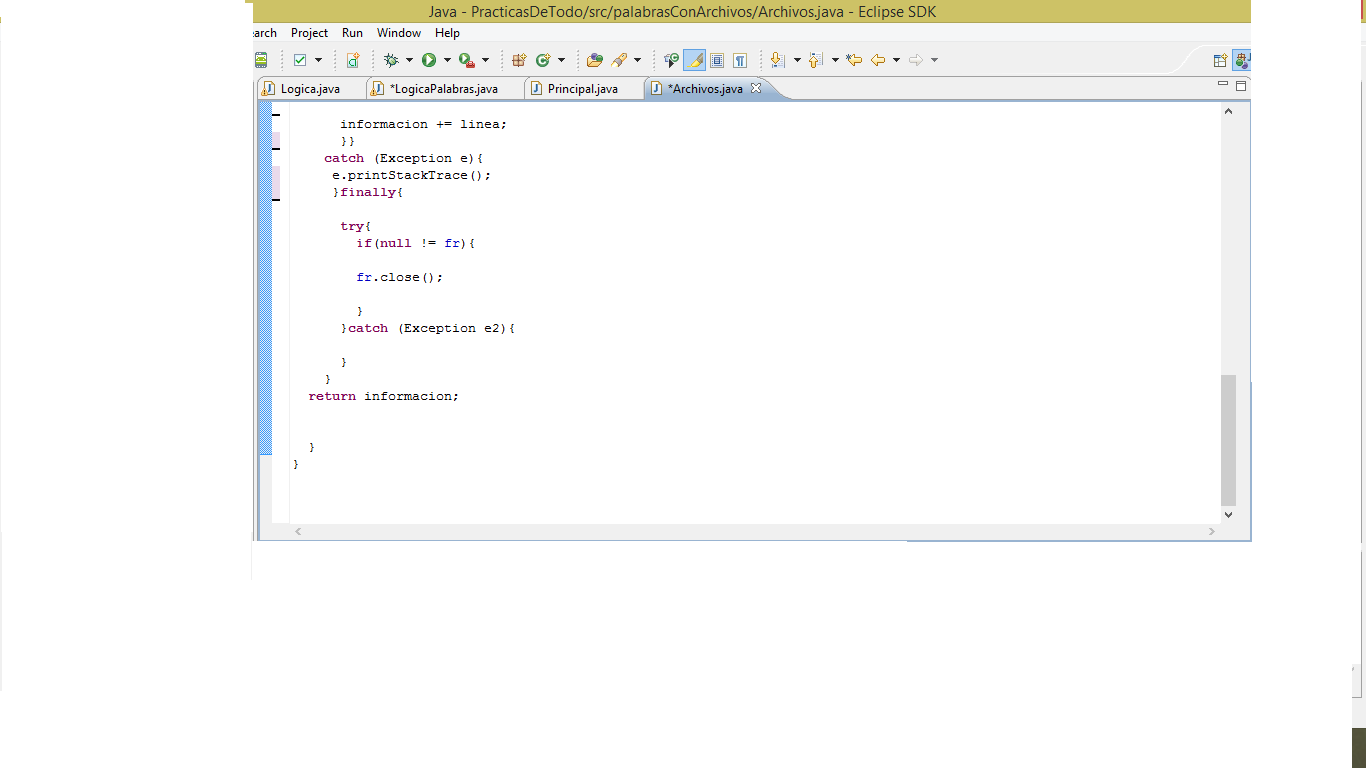Switch to the Logica.java tab
This screenshot has height=768, width=1366.
[310, 89]
